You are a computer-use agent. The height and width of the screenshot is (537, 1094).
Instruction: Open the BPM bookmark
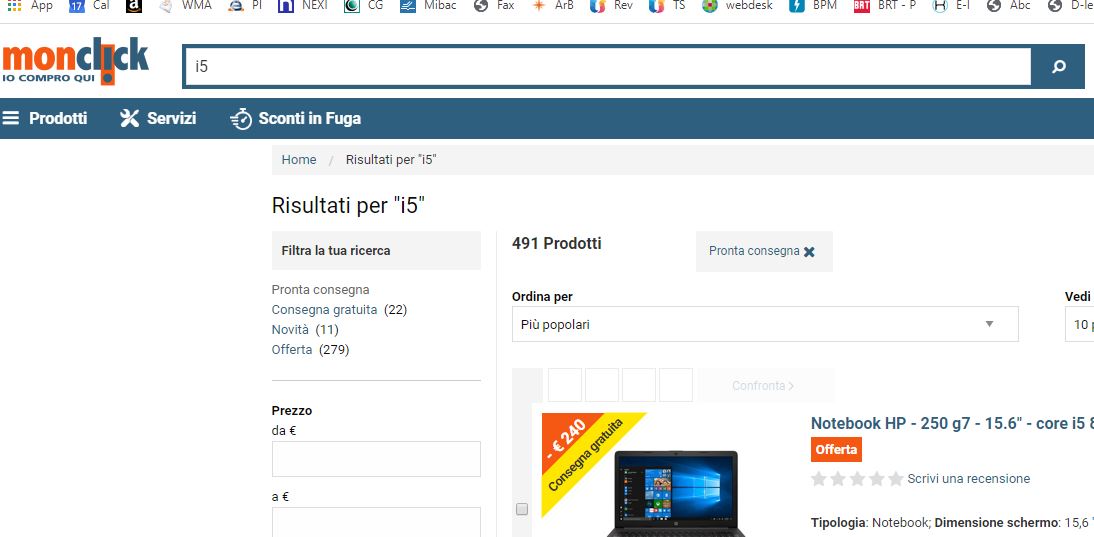point(813,6)
